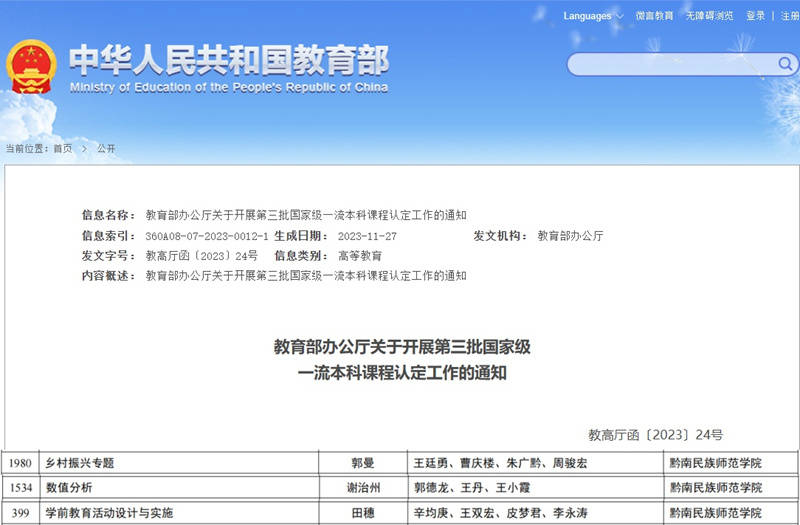This screenshot has width=800, height=525.
Task: Click the 中华人民共和国教育部 site title
Action: [x=228, y=60]
